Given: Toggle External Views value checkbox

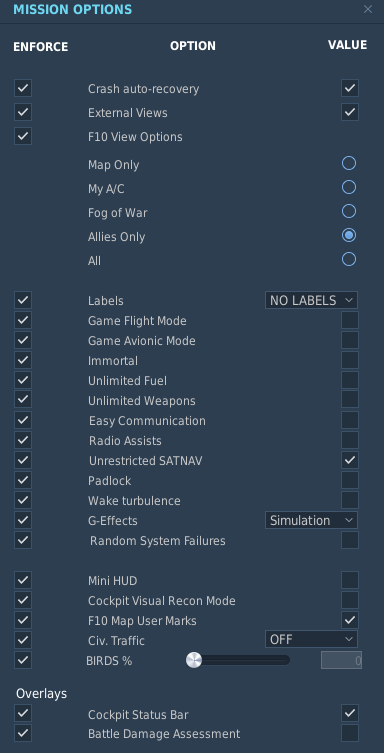Looking at the screenshot, I should click(350, 112).
